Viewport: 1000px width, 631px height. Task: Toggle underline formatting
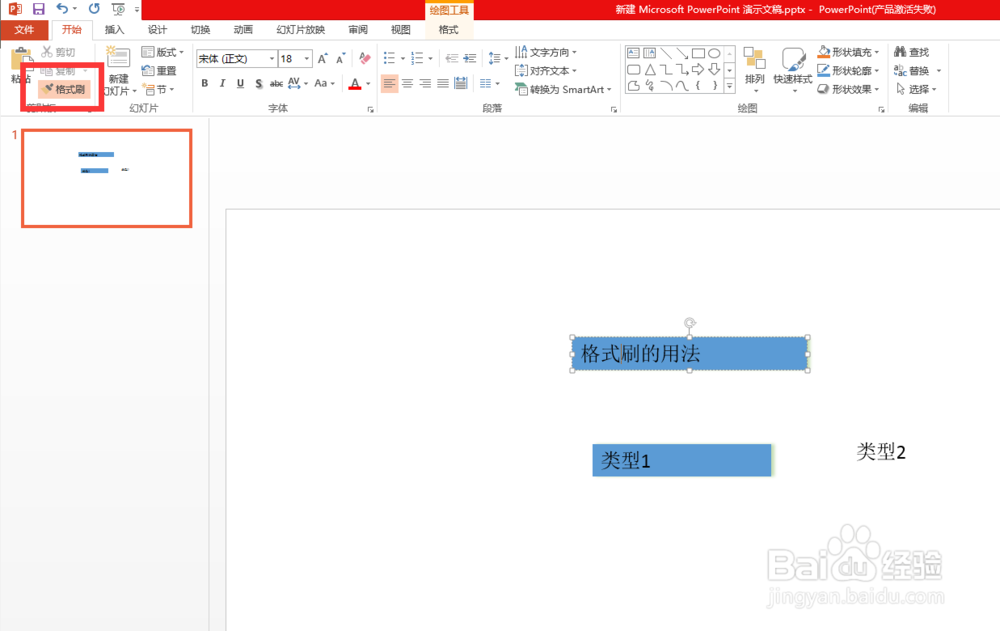(240, 84)
